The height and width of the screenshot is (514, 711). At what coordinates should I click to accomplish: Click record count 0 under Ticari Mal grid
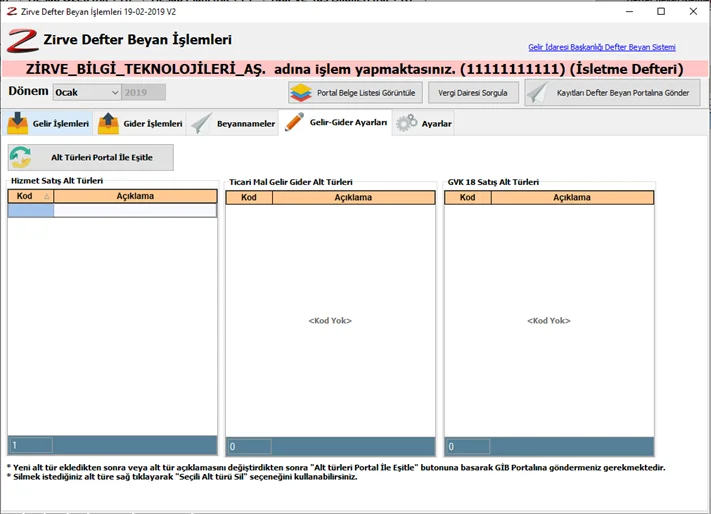tap(249, 446)
